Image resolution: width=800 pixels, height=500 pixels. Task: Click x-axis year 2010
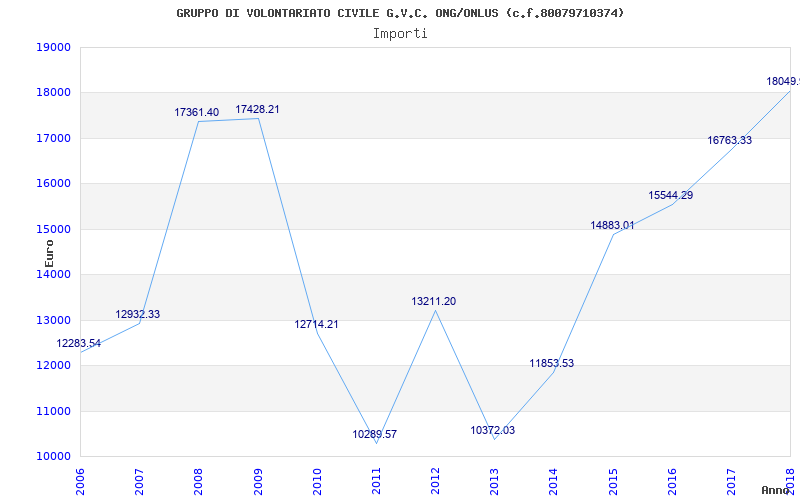tap(317, 481)
